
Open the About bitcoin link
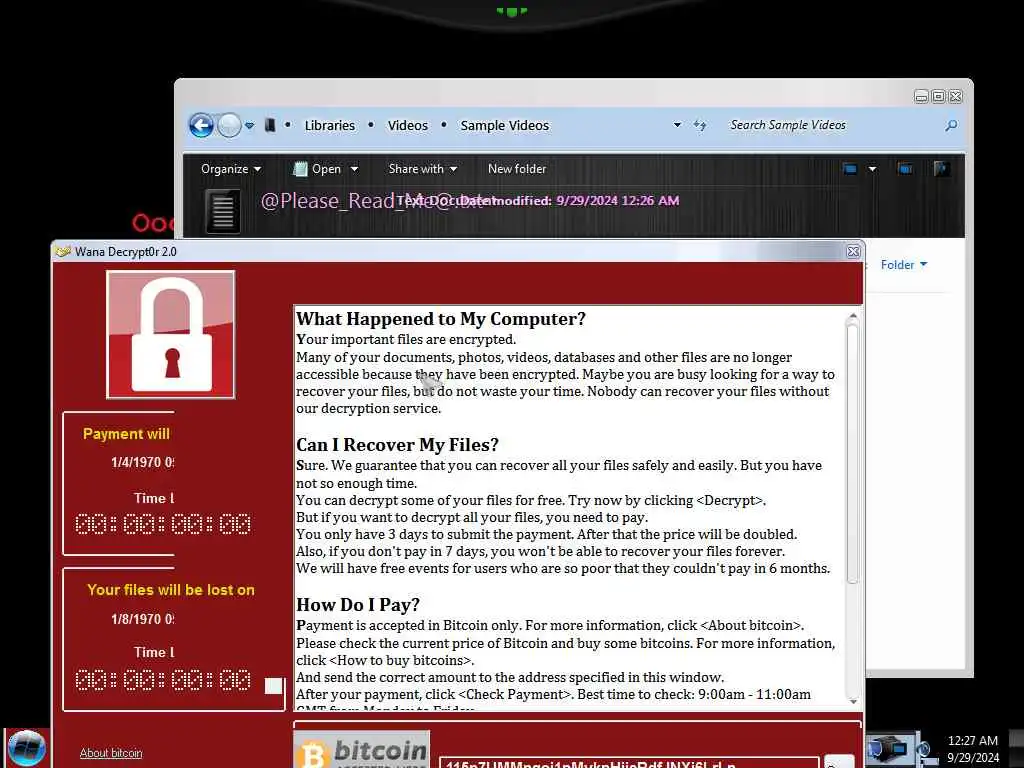[111, 753]
